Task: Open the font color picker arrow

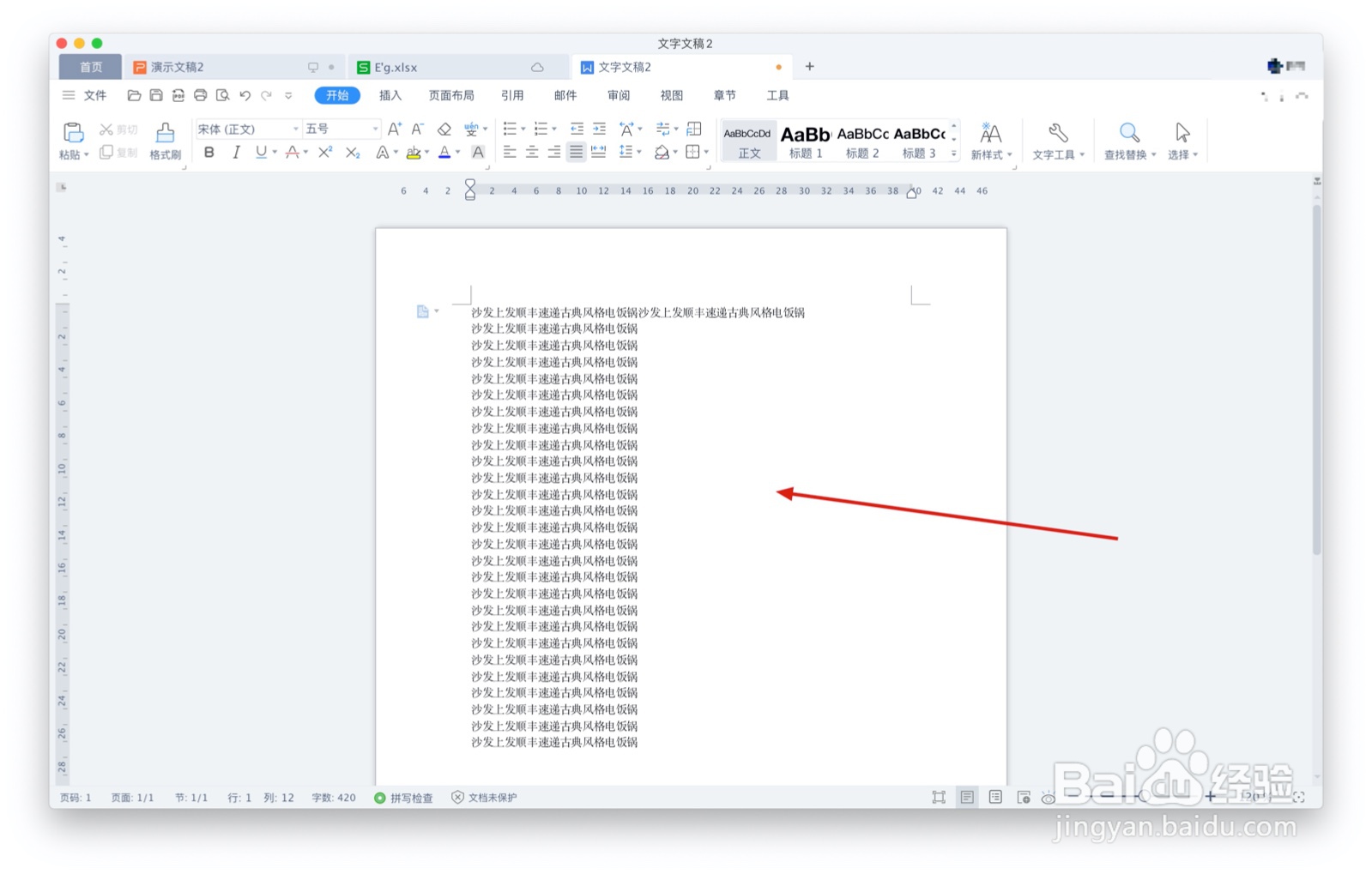Action: click(458, 153)
